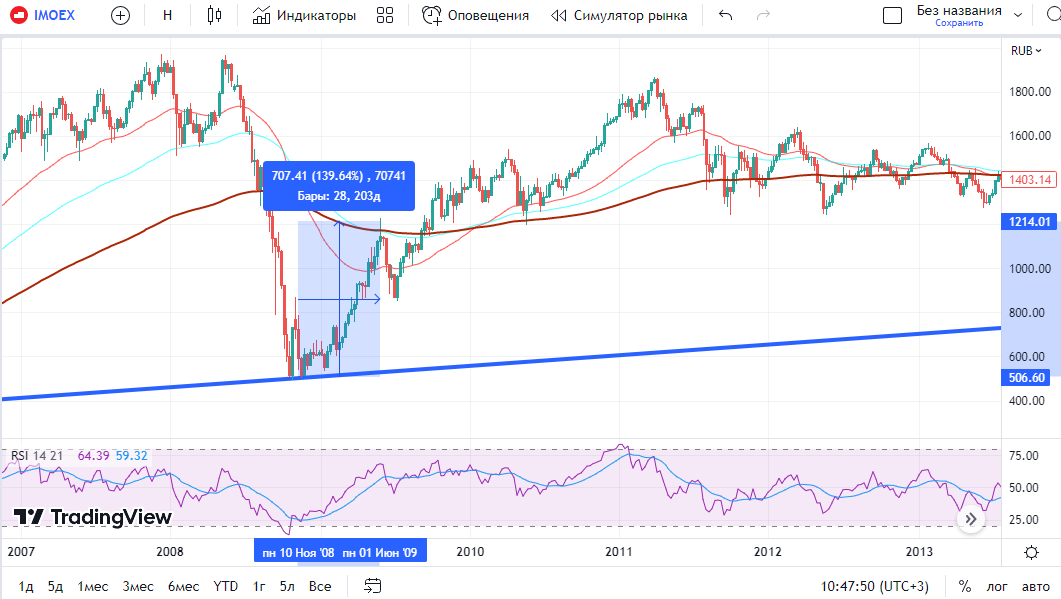The height and width of the screenshot is (599, 1061).
Task: Open the candlestick chart type selector
Action: pos(214,15)
